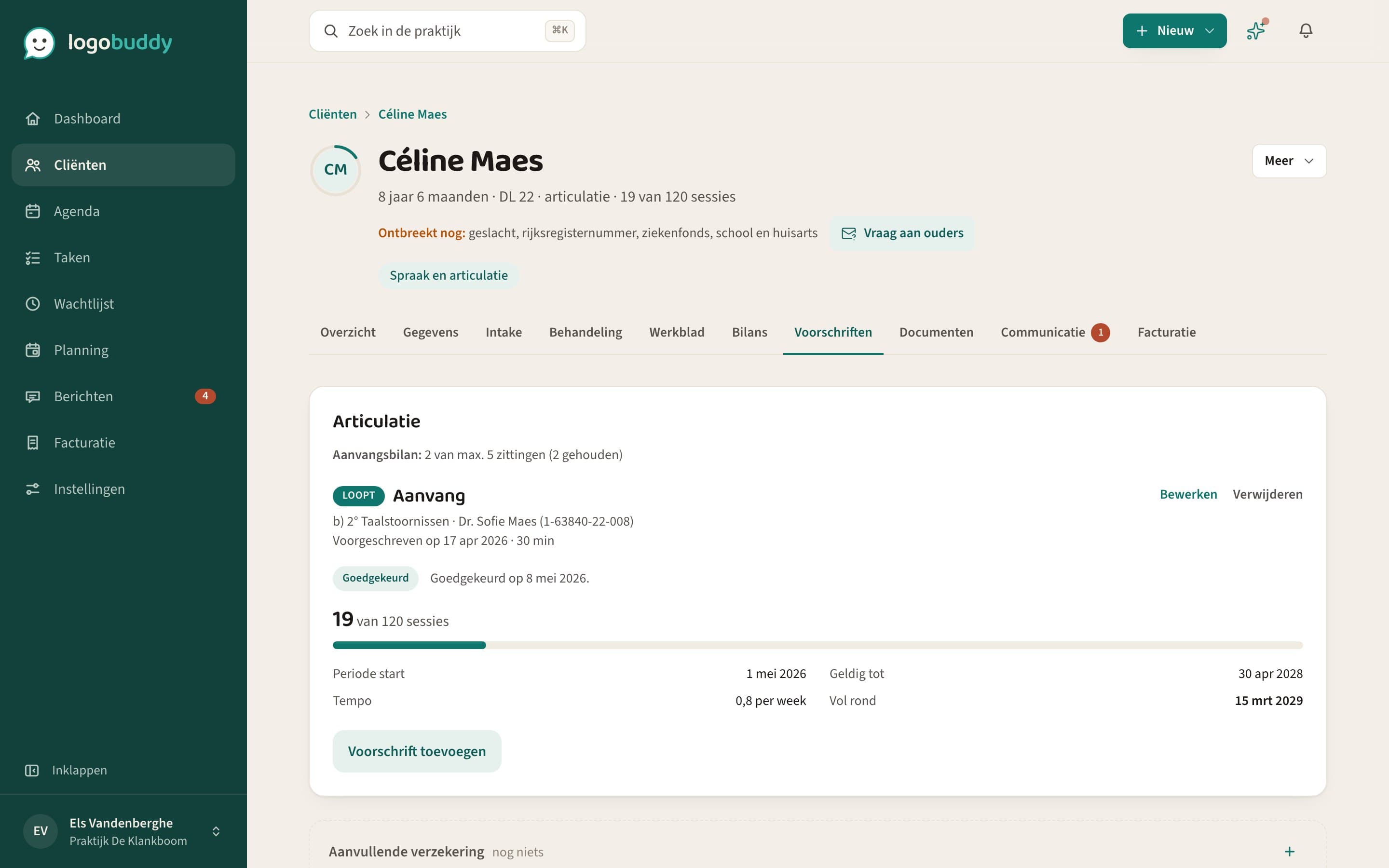Click the AI sparkle assistant icon
The width and height of the screenshot is (1389, 868).
click(x=1256, y=30)
